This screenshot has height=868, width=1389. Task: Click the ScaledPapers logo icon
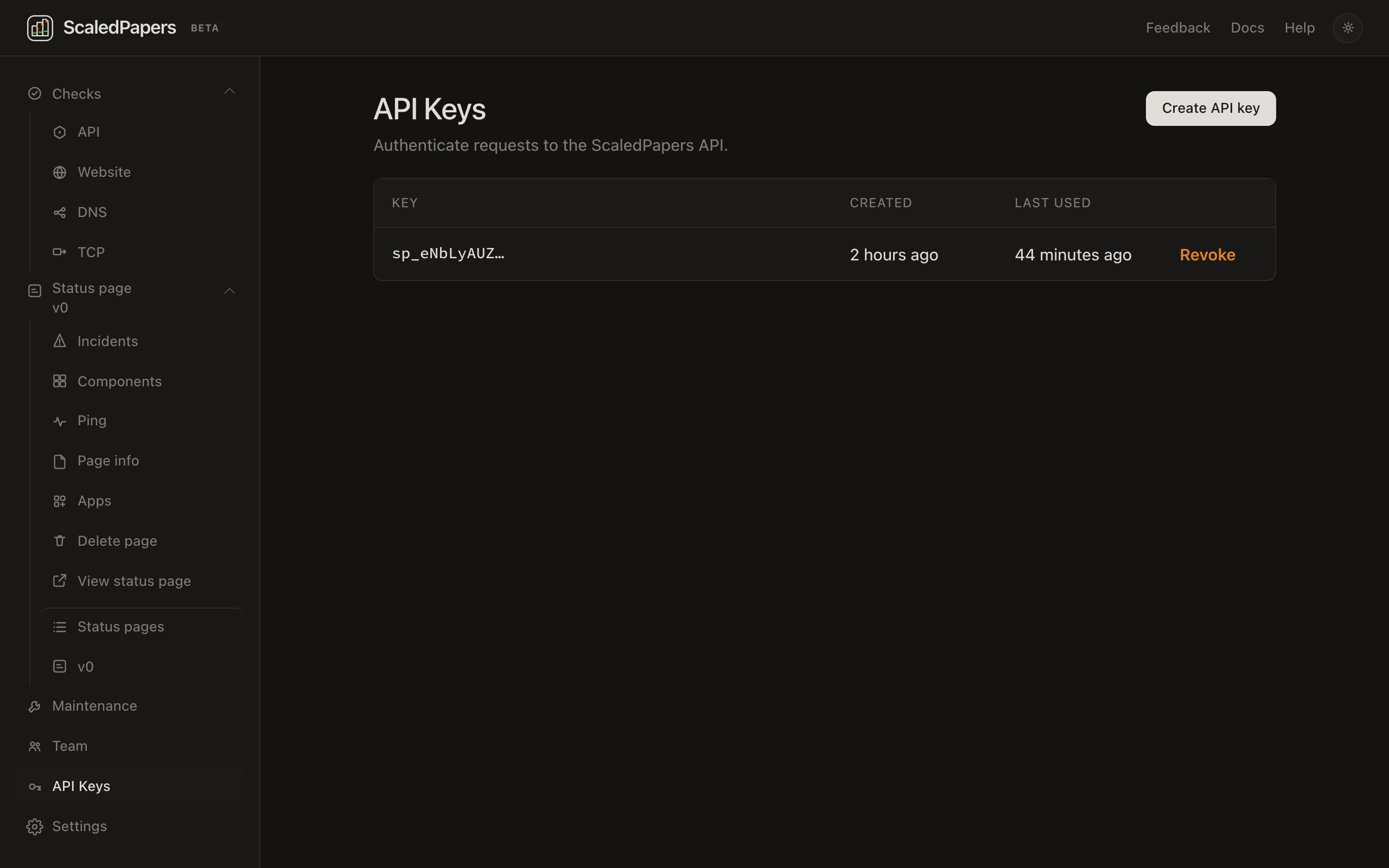coord(40,28)
